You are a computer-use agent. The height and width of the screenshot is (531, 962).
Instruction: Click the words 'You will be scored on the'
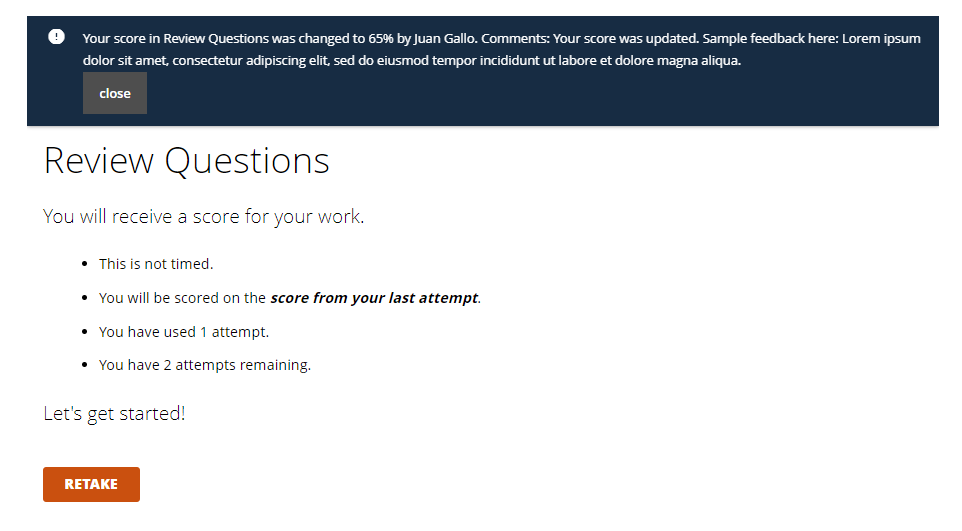182,298
